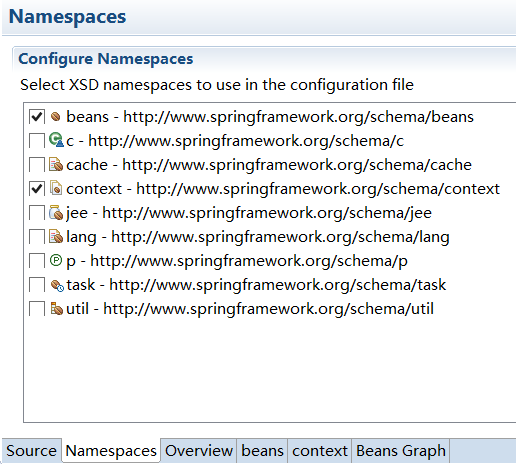This screenshot has height=464, width=516.
Task: Select the schema/p row text
Action: click(237, 261)
